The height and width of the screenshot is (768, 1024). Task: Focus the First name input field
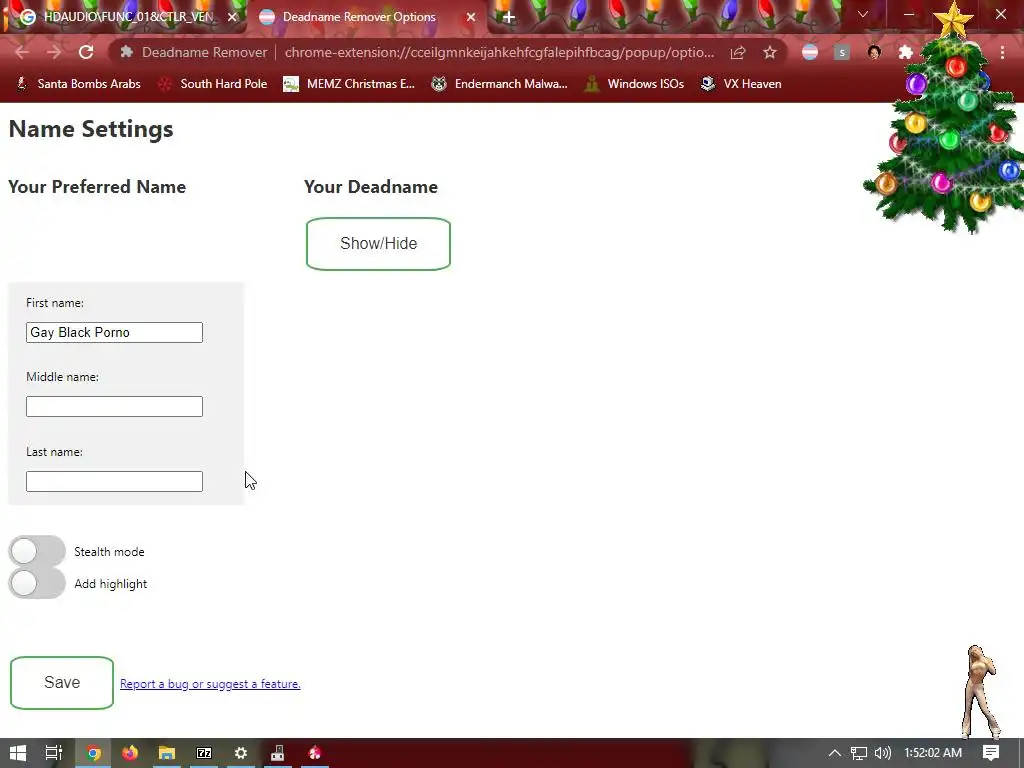click(114, 332)
